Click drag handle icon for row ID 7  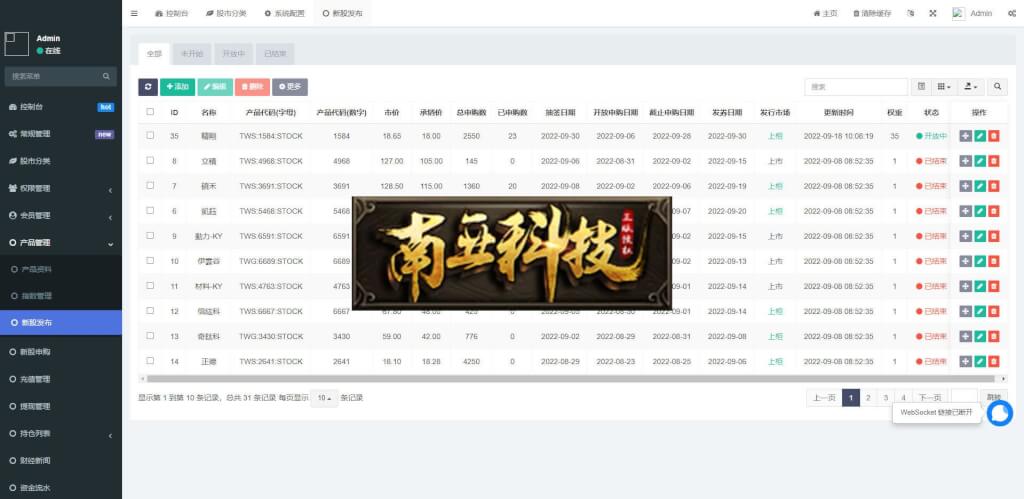[966, 186]
